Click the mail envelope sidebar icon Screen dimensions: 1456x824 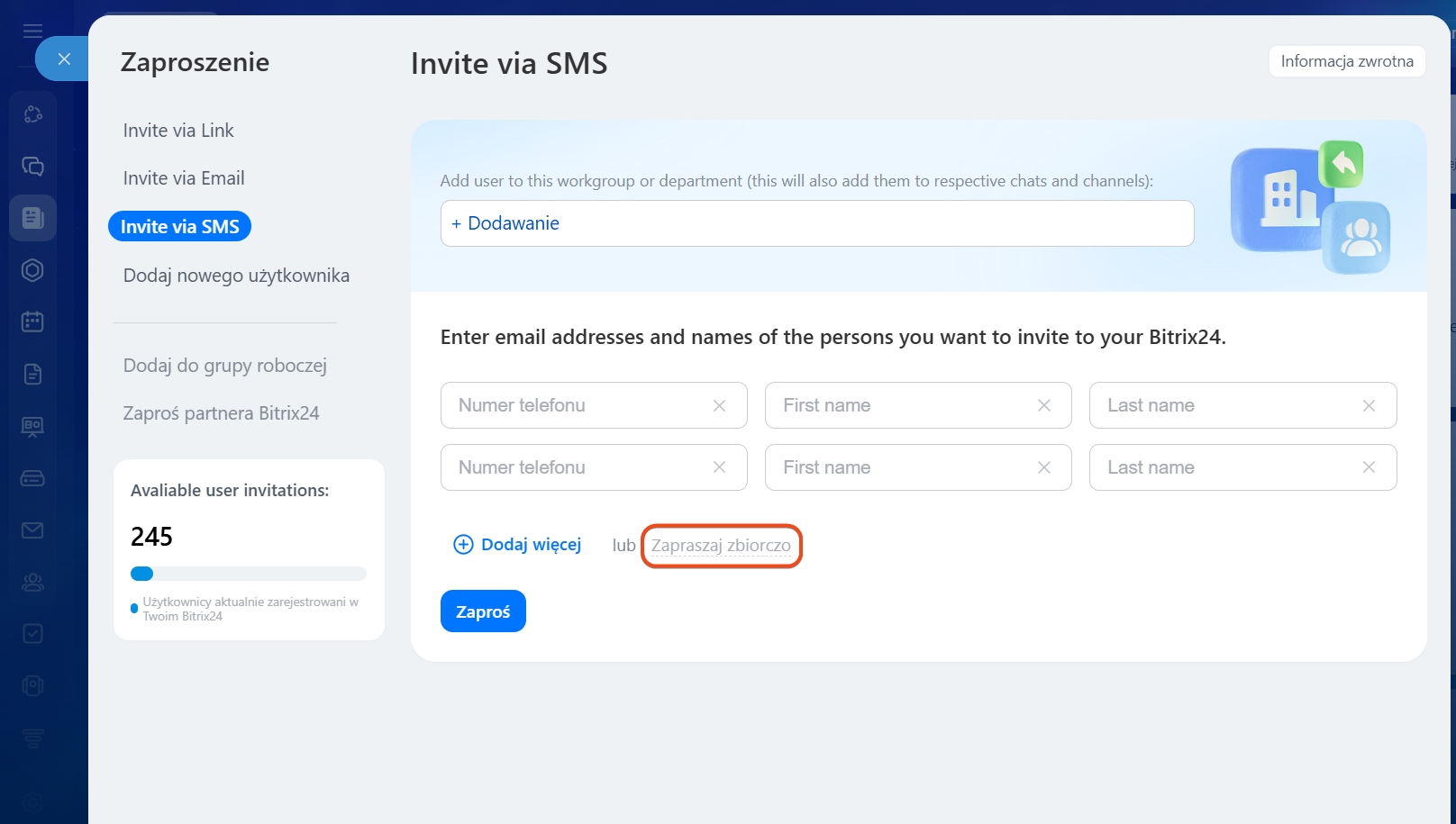point(32,530)
